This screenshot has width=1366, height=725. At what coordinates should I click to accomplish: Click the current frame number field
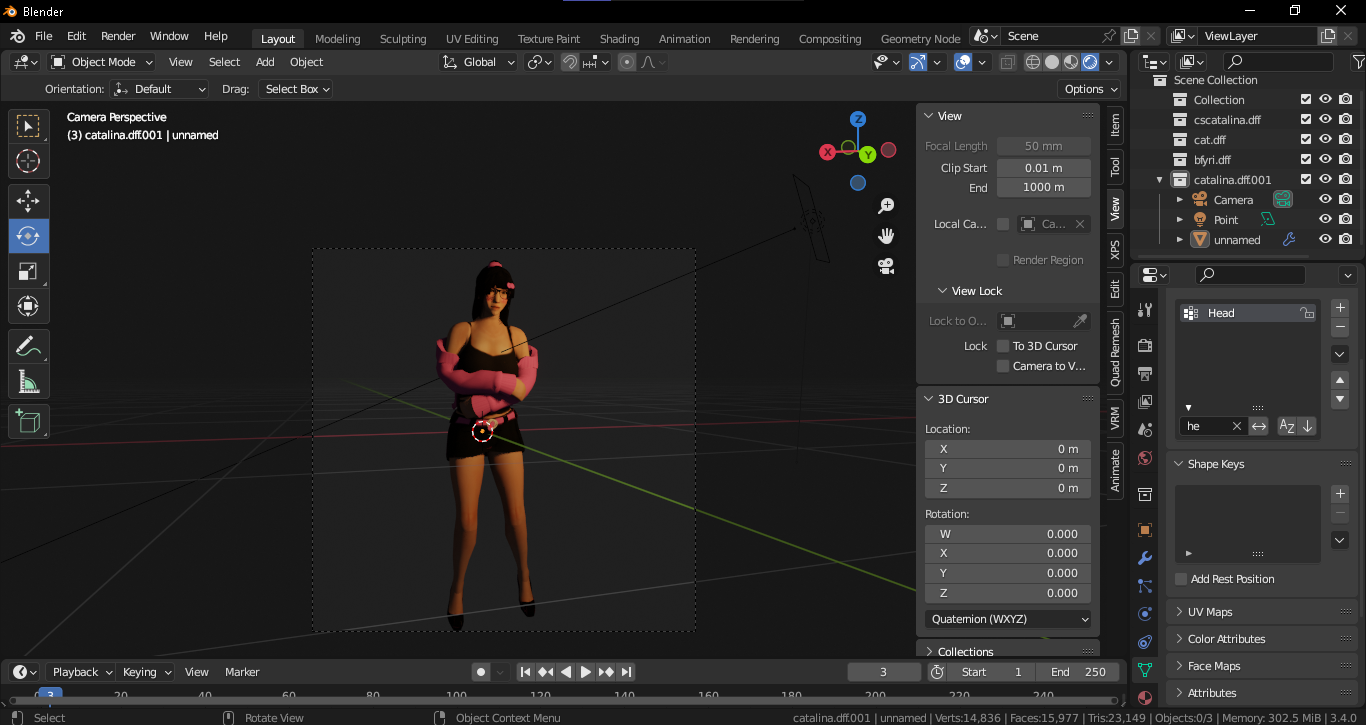884,672
